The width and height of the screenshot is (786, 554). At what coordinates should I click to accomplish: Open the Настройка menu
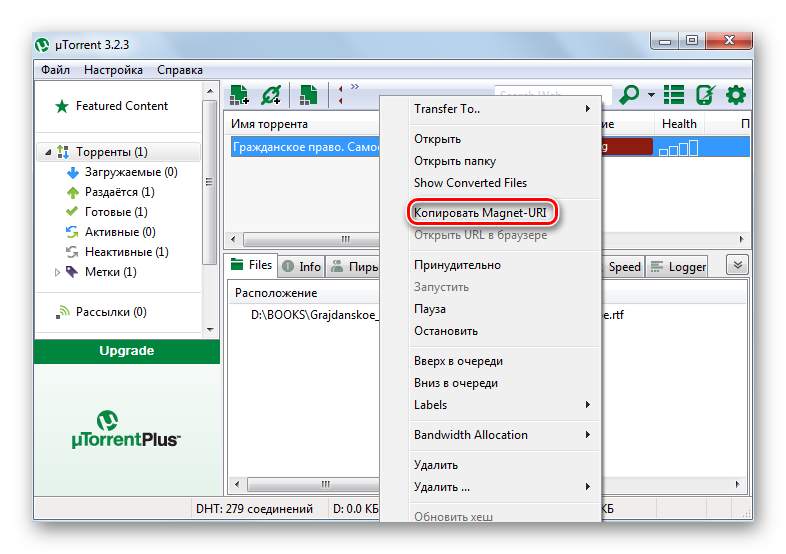coord(113,70)
